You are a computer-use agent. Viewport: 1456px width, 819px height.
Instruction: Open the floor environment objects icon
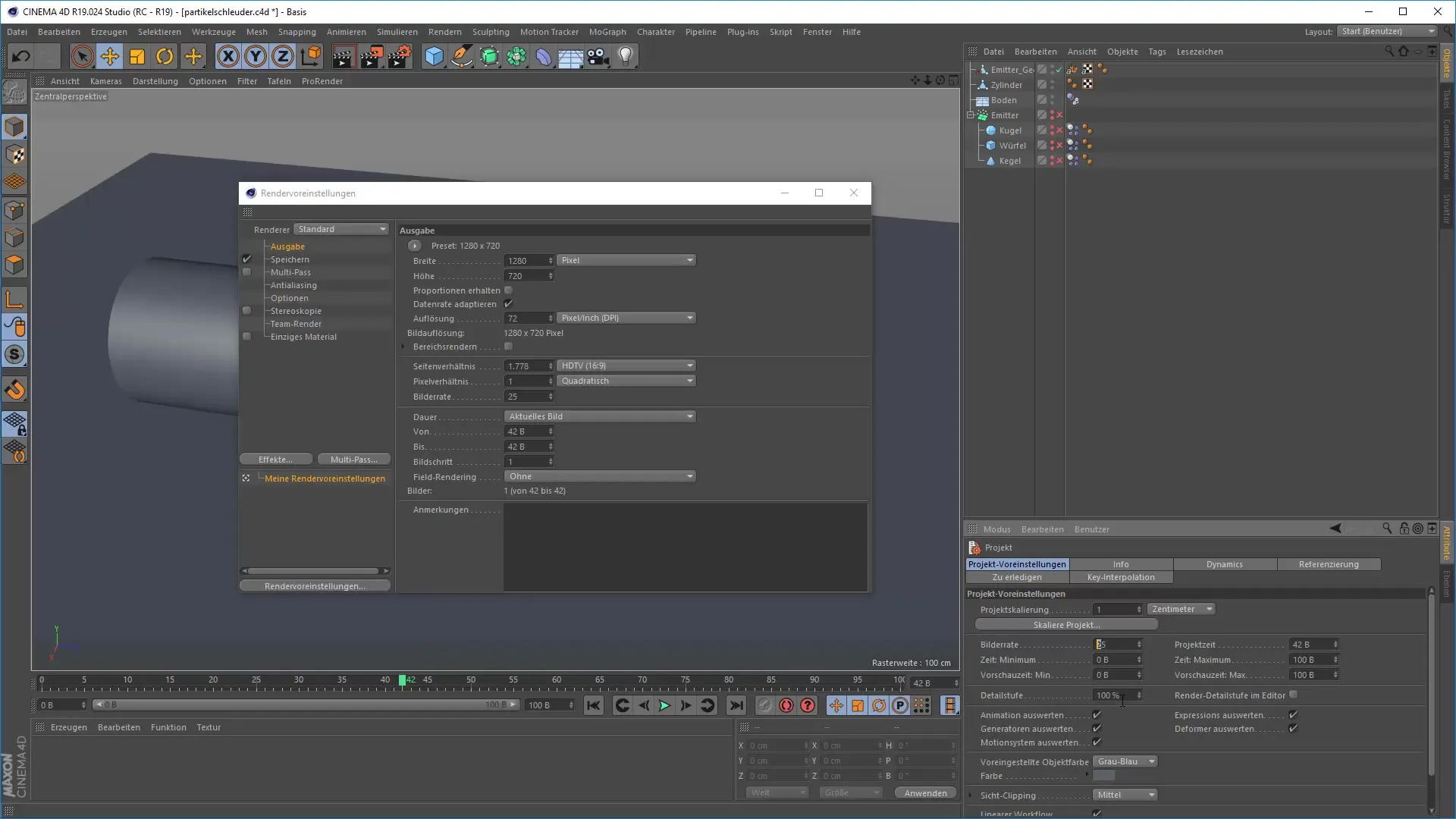click(570, 56)
